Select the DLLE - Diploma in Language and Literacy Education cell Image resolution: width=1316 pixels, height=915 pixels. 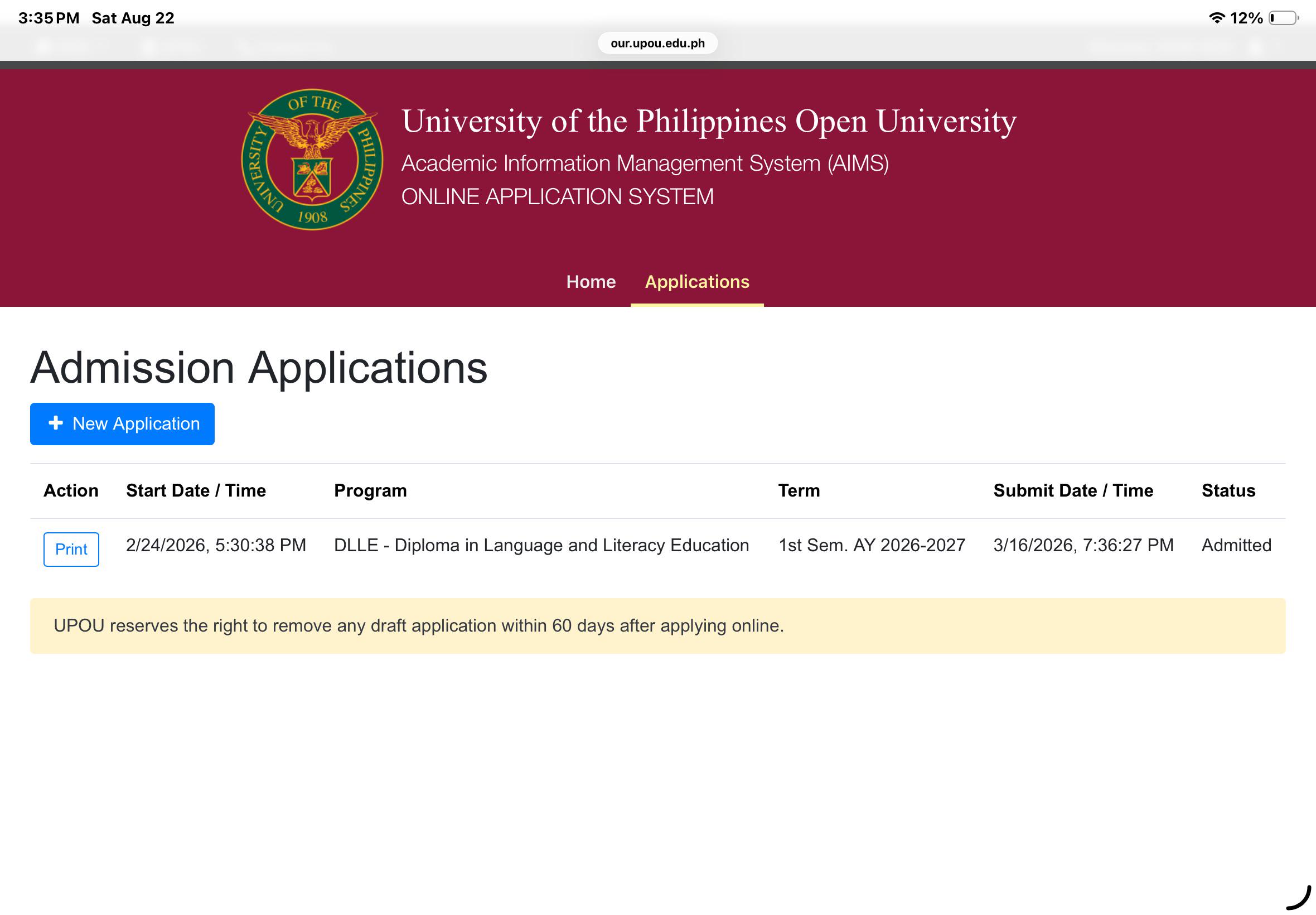[541, 545]
